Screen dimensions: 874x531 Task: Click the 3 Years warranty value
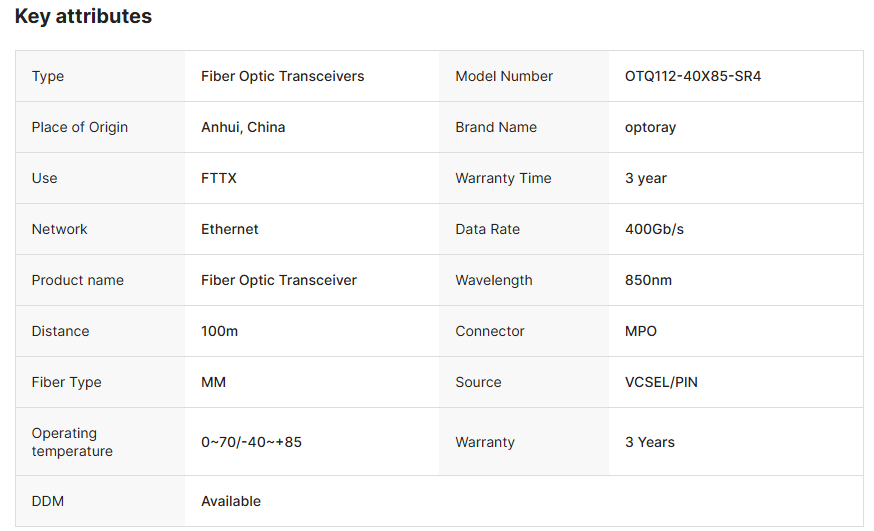click(649, 442)
